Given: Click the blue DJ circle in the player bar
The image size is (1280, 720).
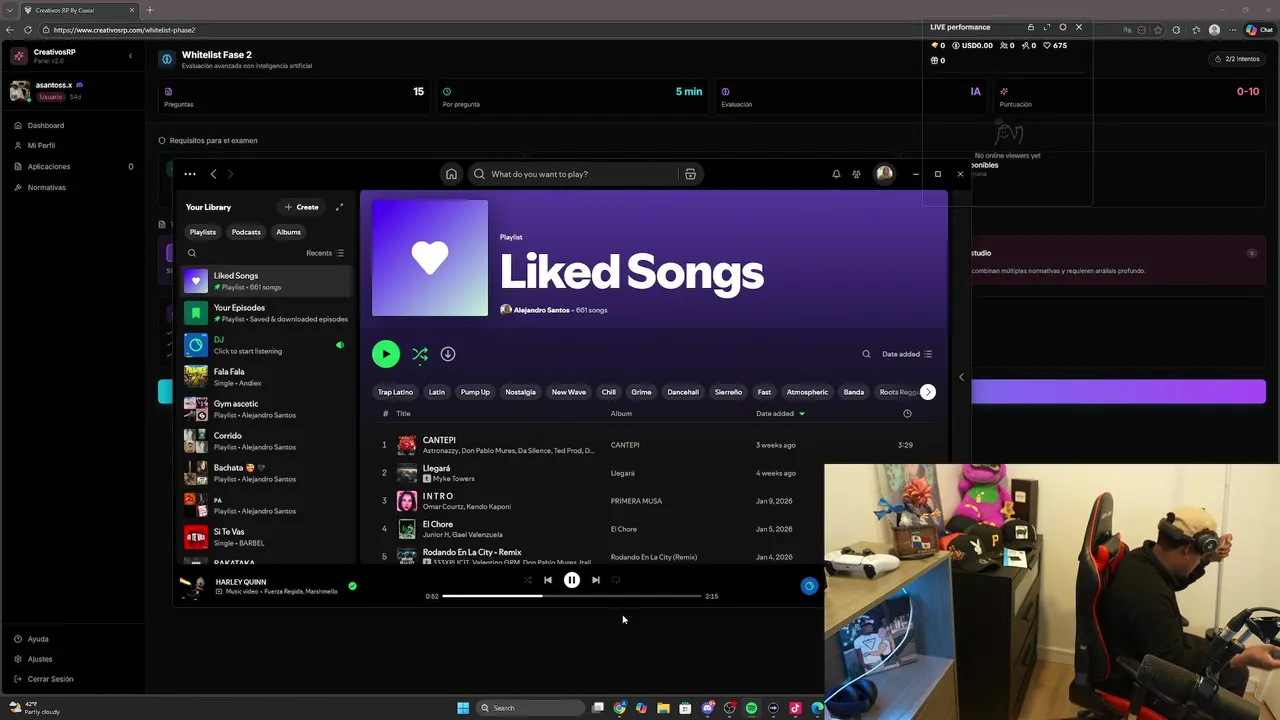Looking at the screenshot, I should pyautogui.click(x=810, y=586).
